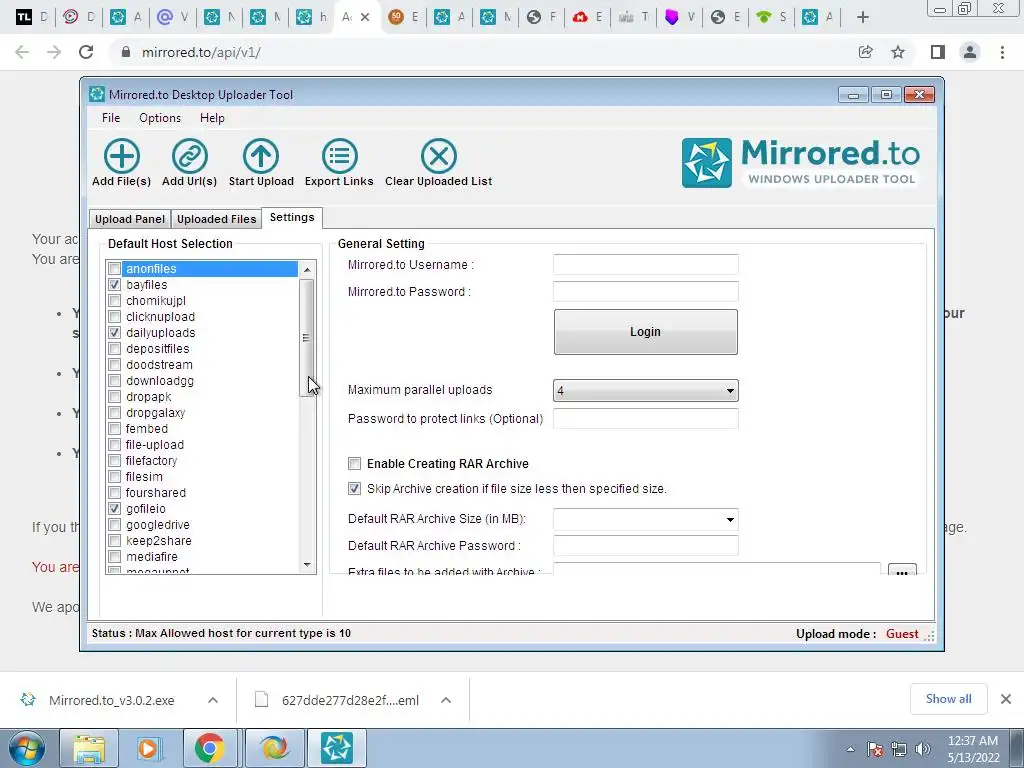Switch to the Upload Panel tab
The width and height of the screenshot is (1024, 768).
(x=130, y=219)
